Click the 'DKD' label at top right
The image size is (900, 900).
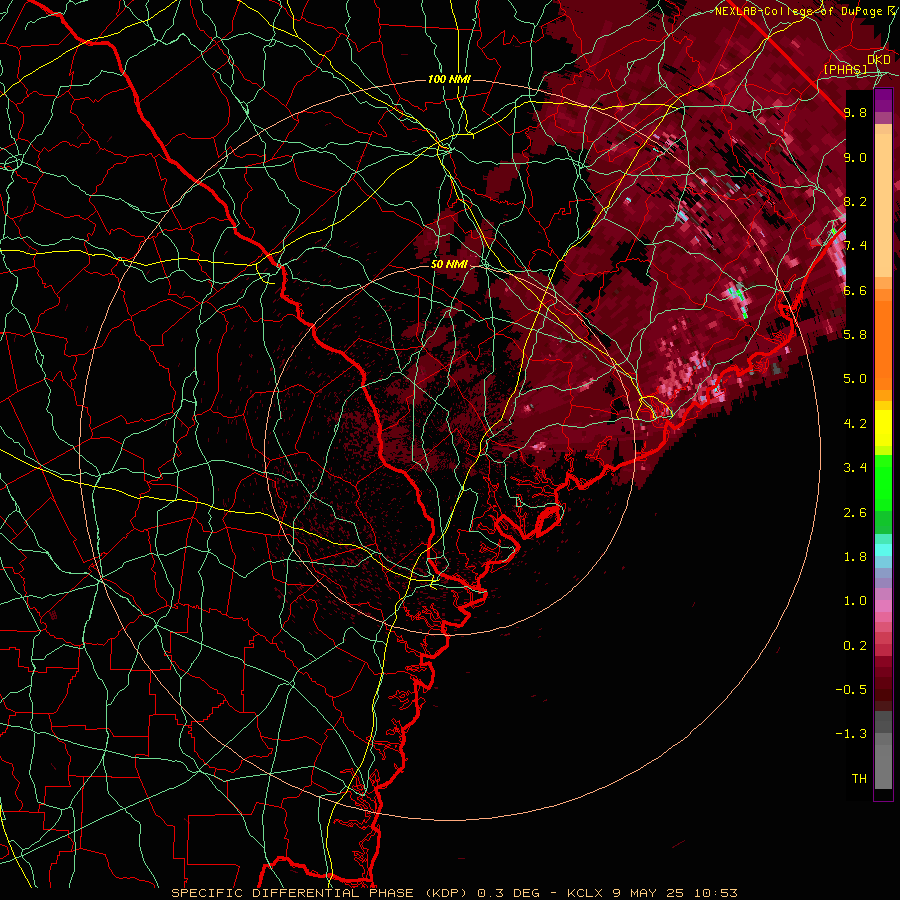click(879, 60)
